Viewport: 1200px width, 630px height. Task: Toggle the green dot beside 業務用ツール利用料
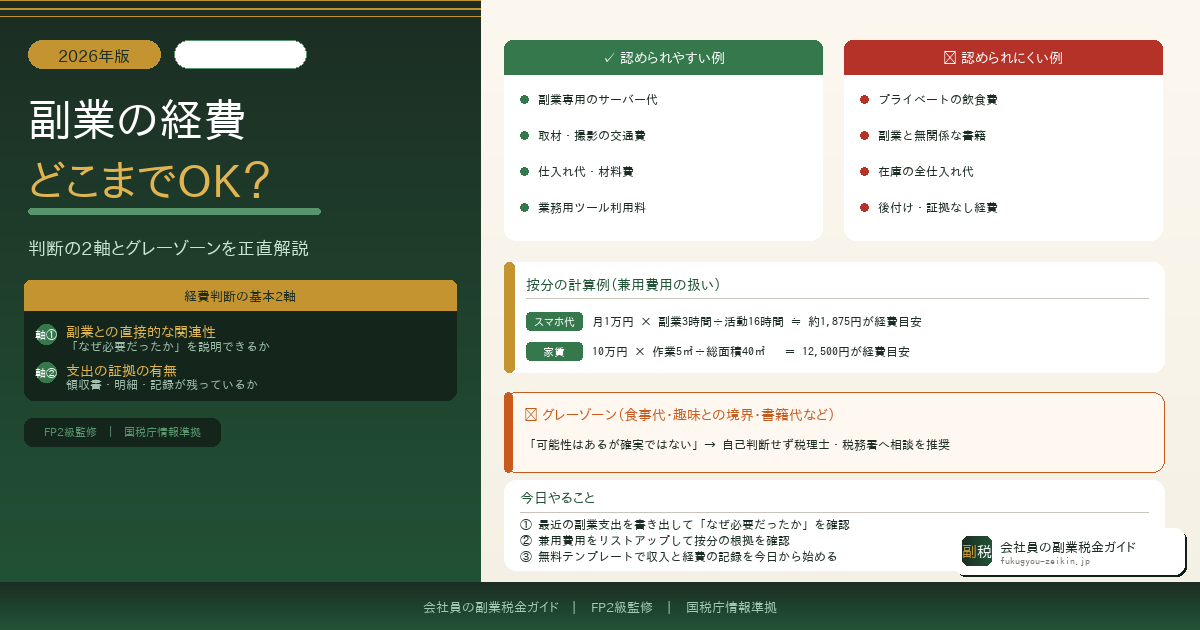[522, 208]
